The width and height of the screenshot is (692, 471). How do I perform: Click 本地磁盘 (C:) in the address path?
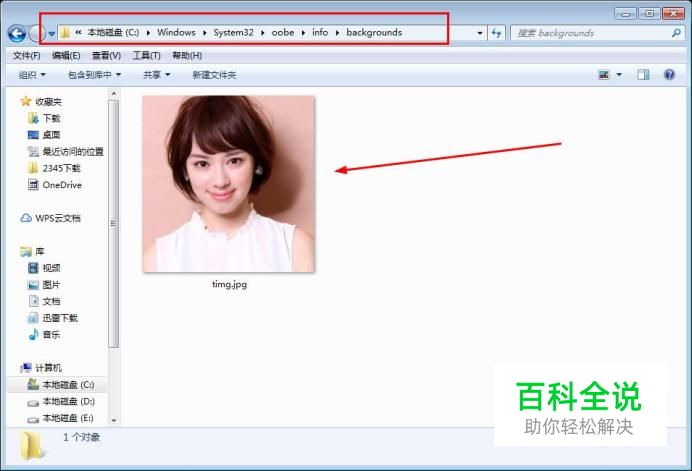tap(113, 32)
